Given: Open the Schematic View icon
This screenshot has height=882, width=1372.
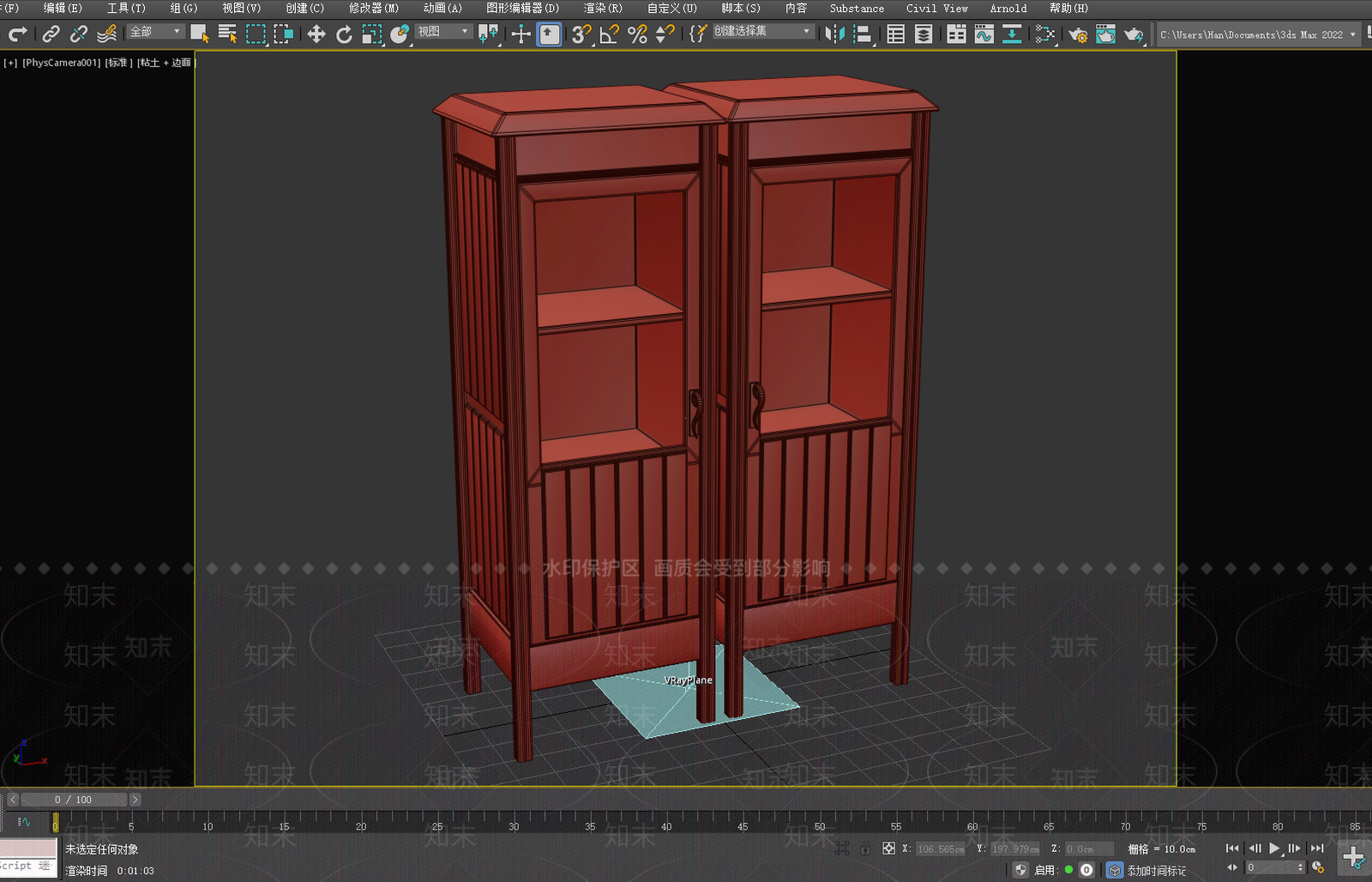Looking at the screenshot, I should 1044,34.
